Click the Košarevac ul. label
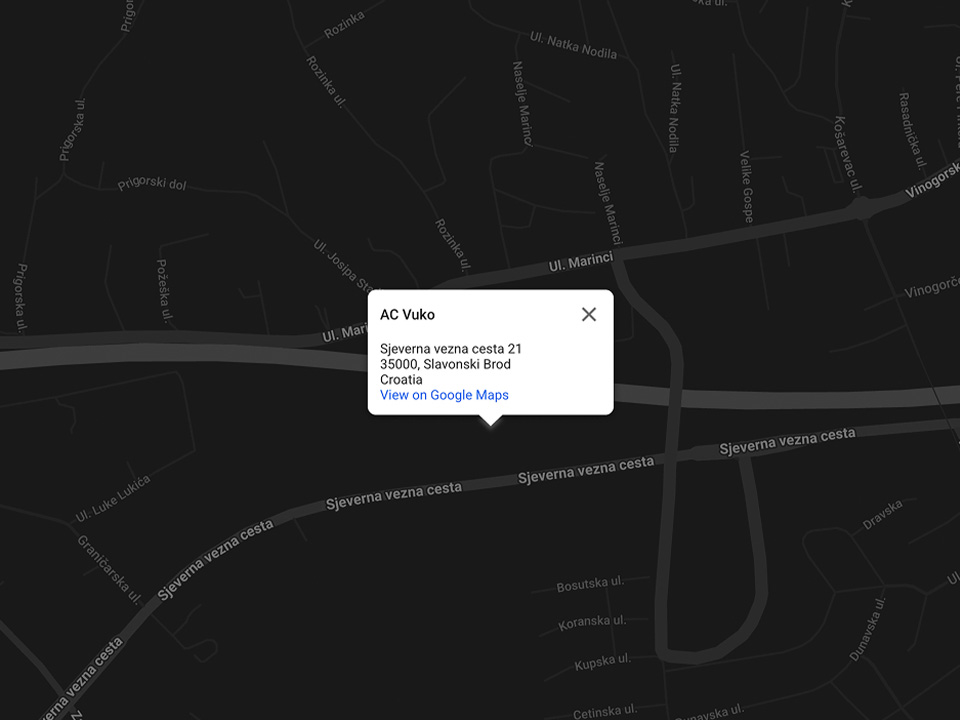 pos(848,154)
